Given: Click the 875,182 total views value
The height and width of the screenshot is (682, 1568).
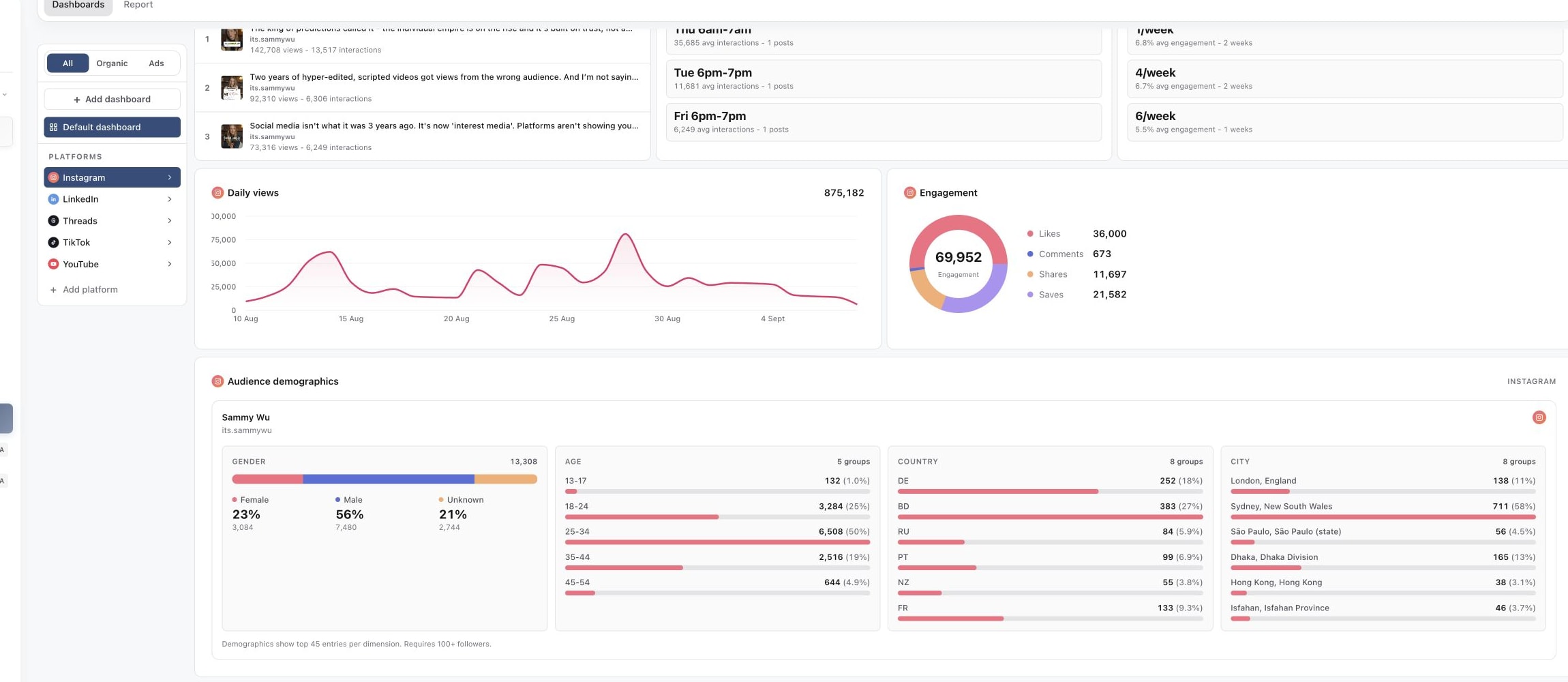Looking at the screenshot, I should pos(843,193).
